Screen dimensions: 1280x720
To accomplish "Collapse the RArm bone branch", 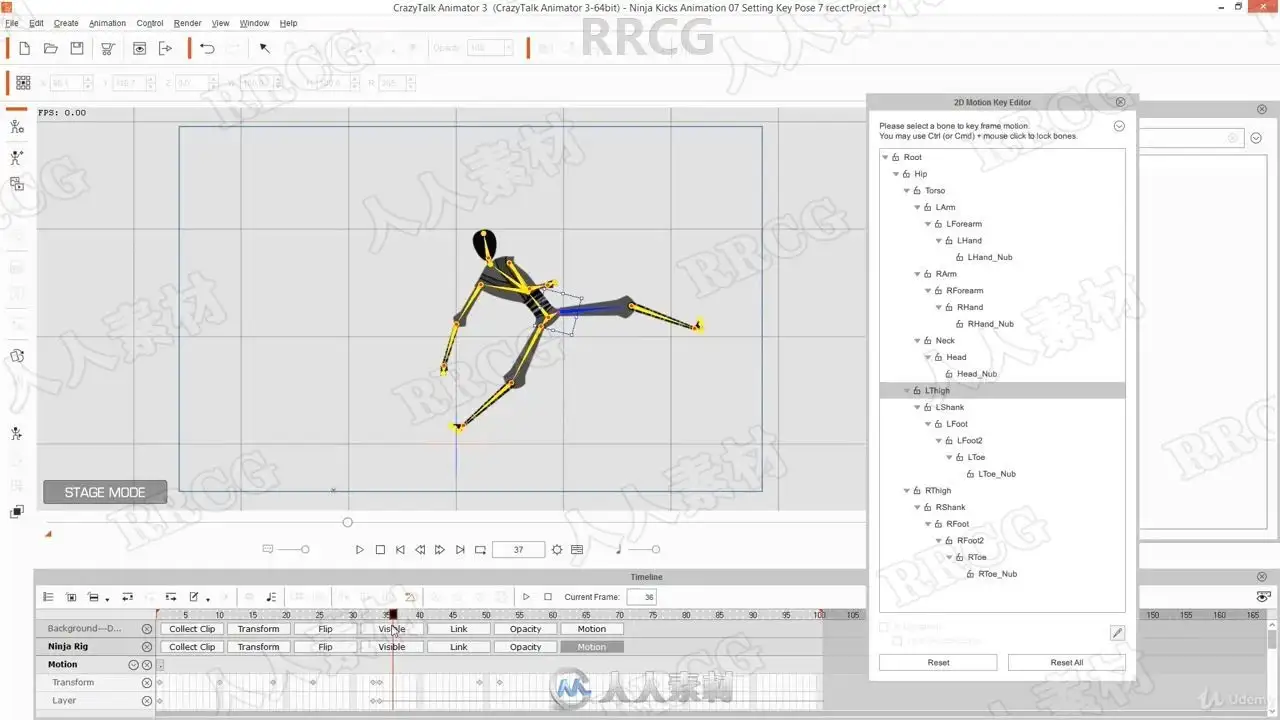I will click(918, 274).
